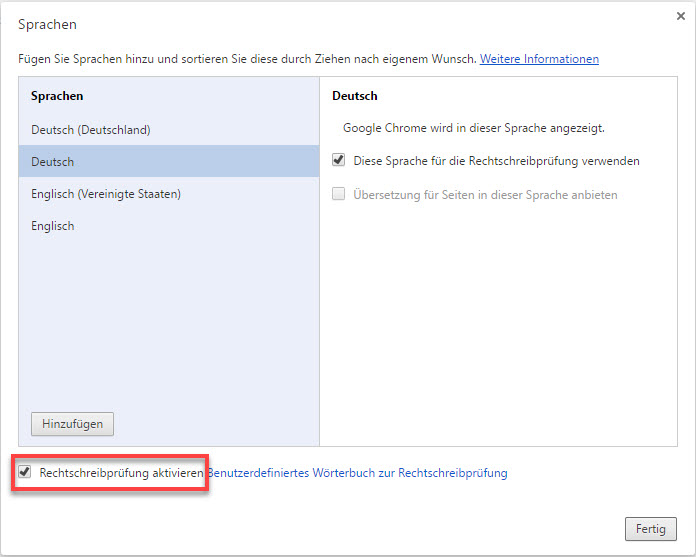The image size is (696, 557).
Task: Open the Weitere Informationen link
Action: [x=539, y=59]
